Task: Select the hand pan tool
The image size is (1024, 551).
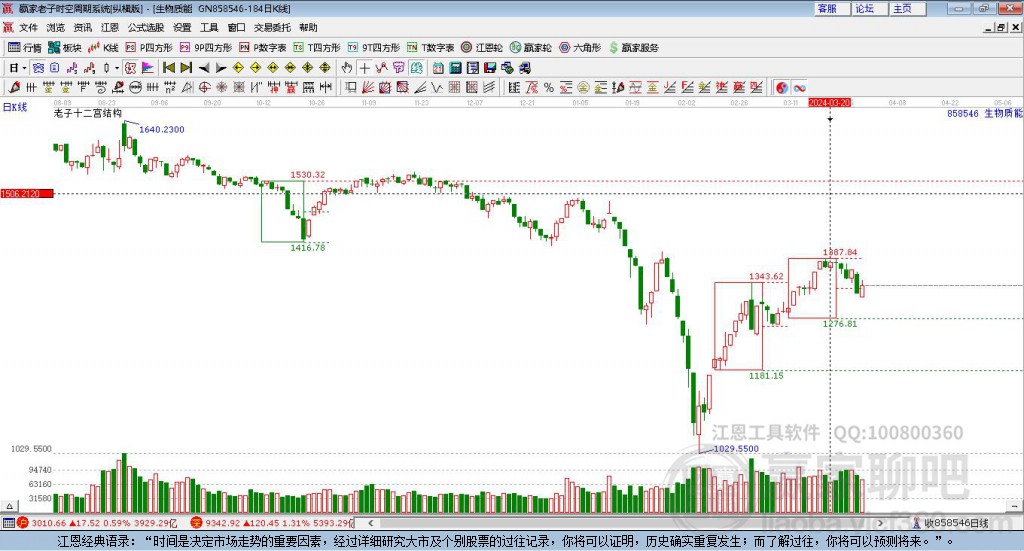Action: tap(347, 68)
